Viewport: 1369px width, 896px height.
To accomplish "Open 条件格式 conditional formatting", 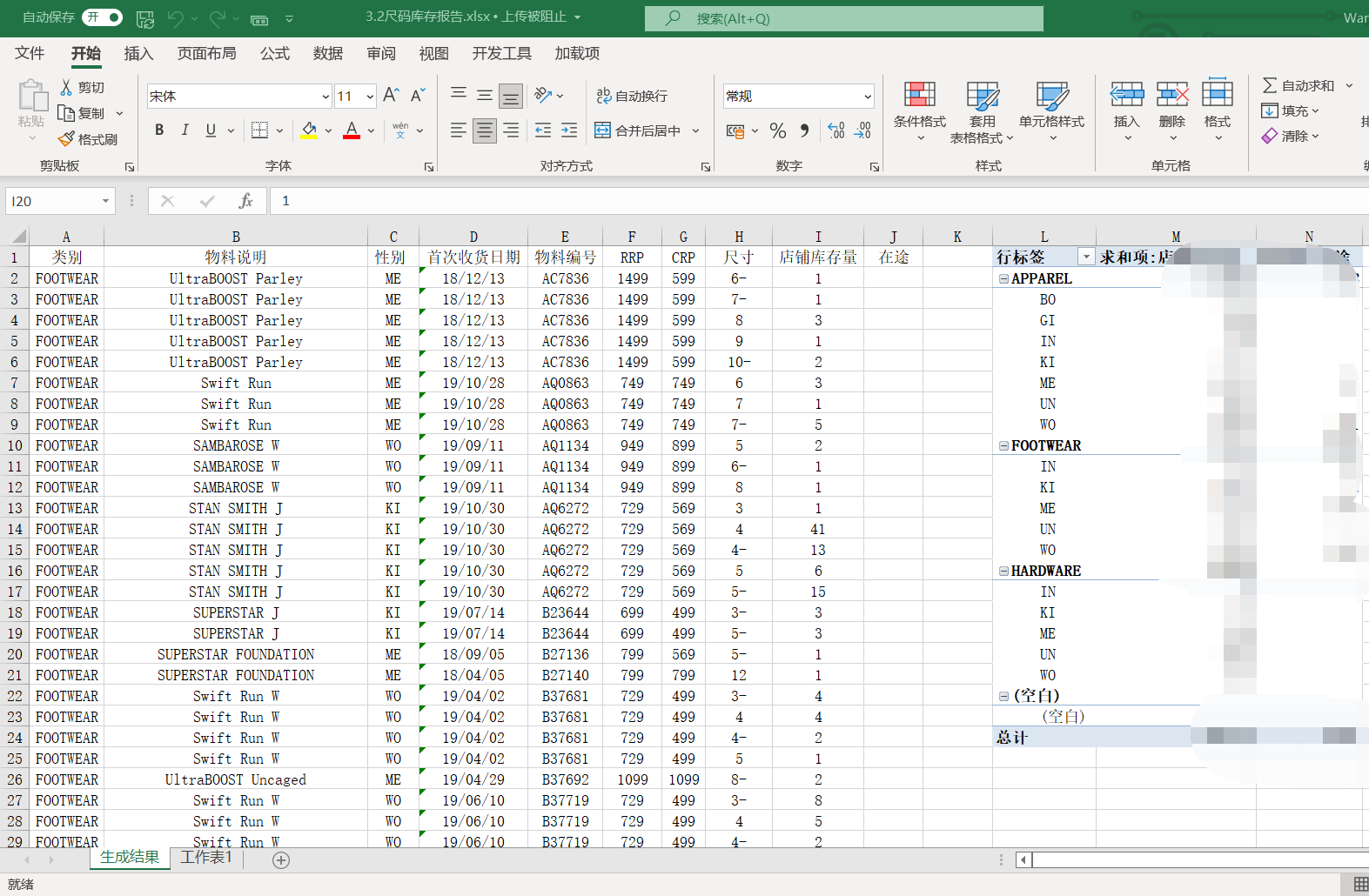I will point(920,111).
